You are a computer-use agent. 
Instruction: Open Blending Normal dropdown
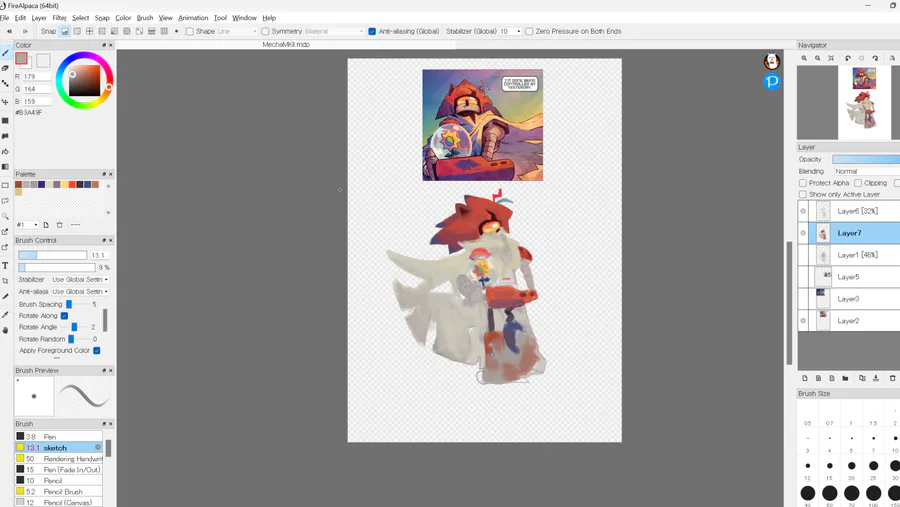pos(867,171)
